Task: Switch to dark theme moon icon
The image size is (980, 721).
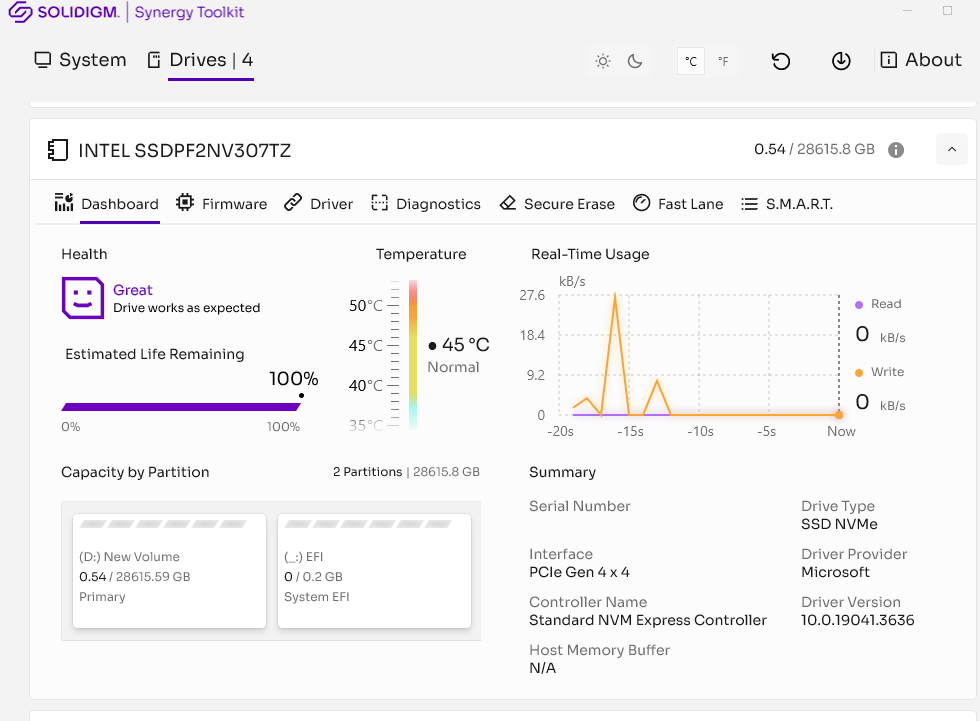Action: pyautogui.click(x=635, y=61)
